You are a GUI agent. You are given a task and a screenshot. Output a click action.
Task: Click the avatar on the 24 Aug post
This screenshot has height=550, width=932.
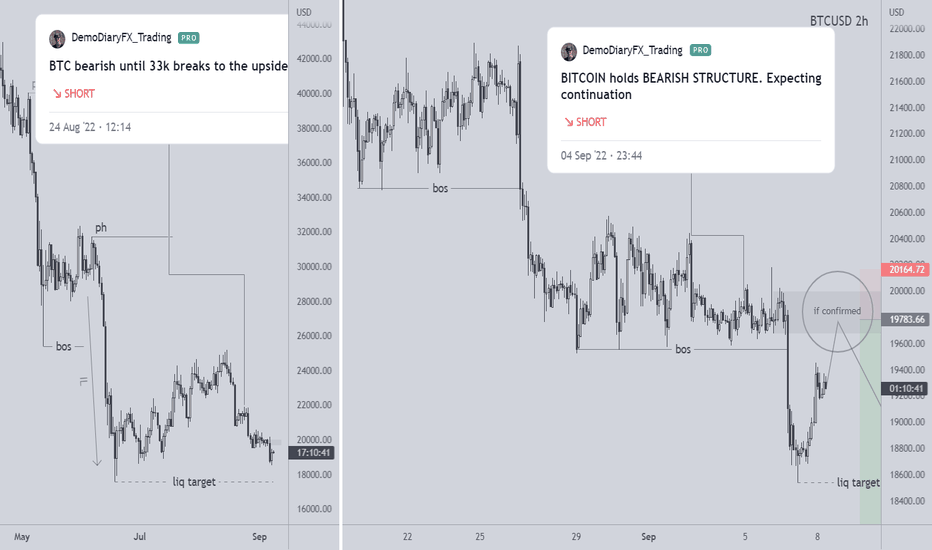pos(57,39)
